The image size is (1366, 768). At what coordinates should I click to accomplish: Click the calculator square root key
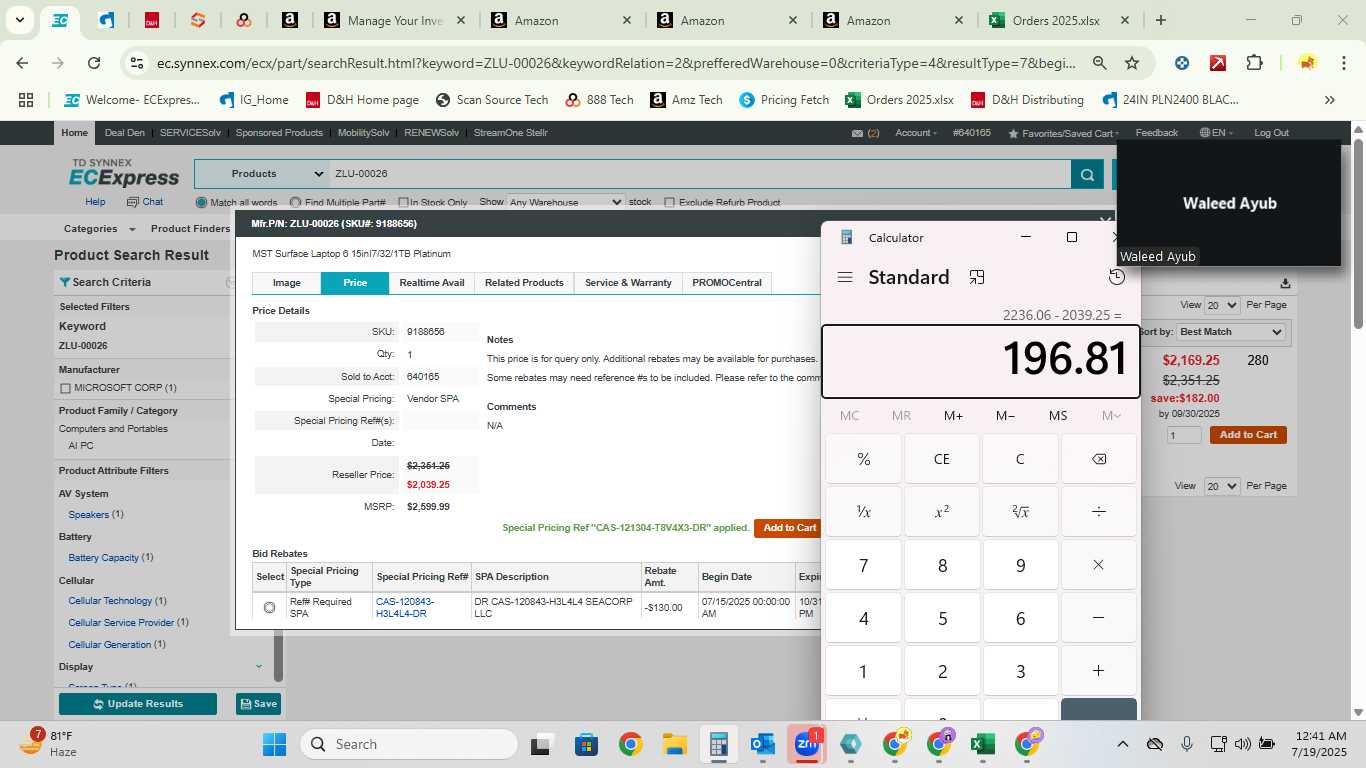coord(1020,512)
